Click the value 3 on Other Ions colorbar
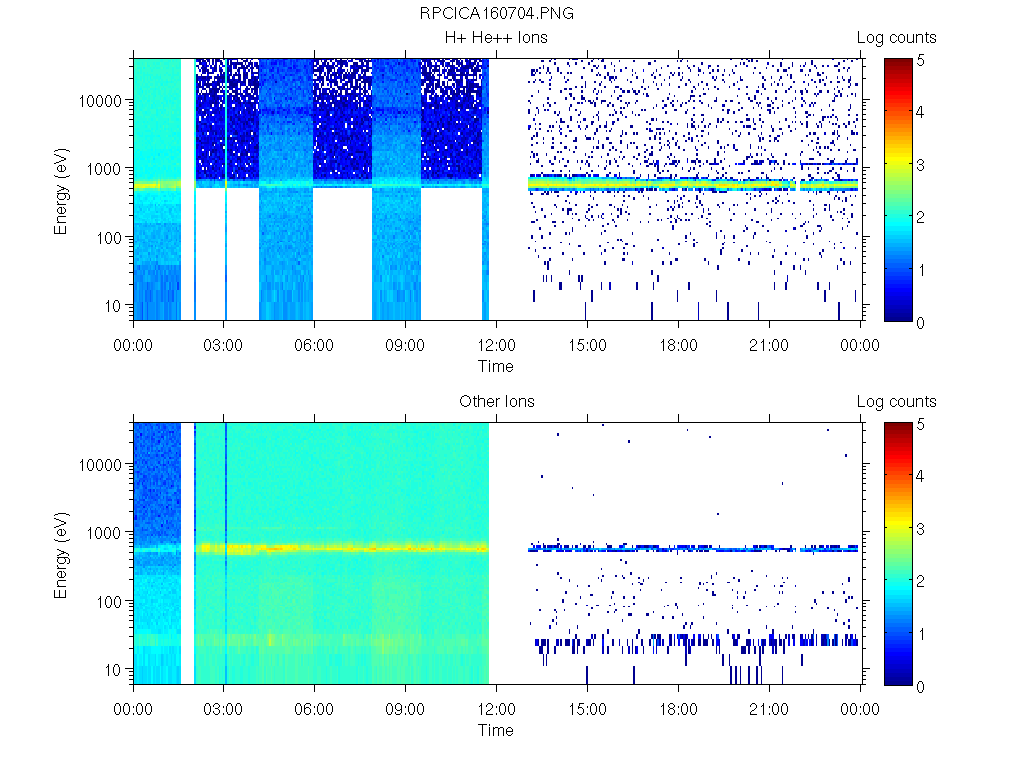This screenshot has width=1024, height=768. [x=921, y=529]
